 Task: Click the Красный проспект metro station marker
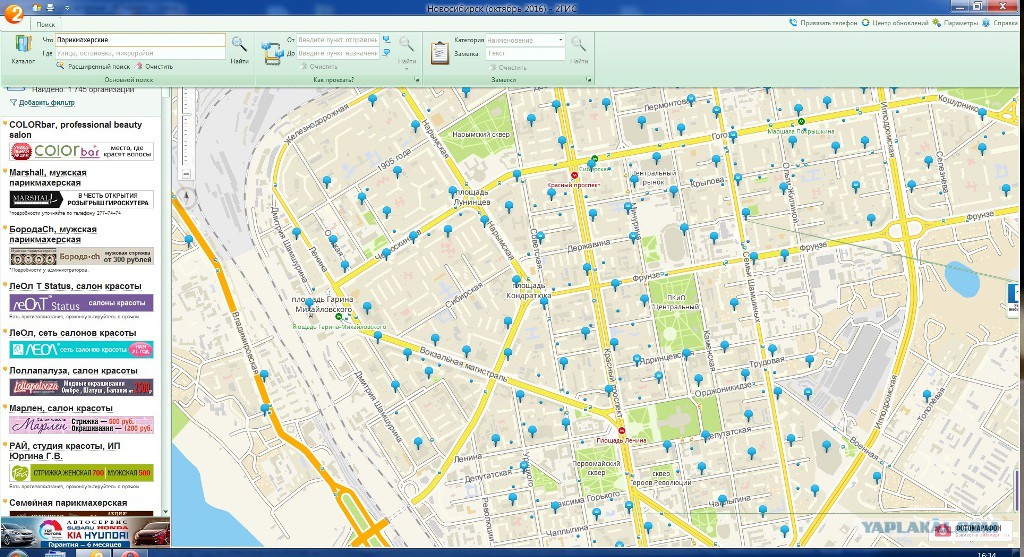575,175
